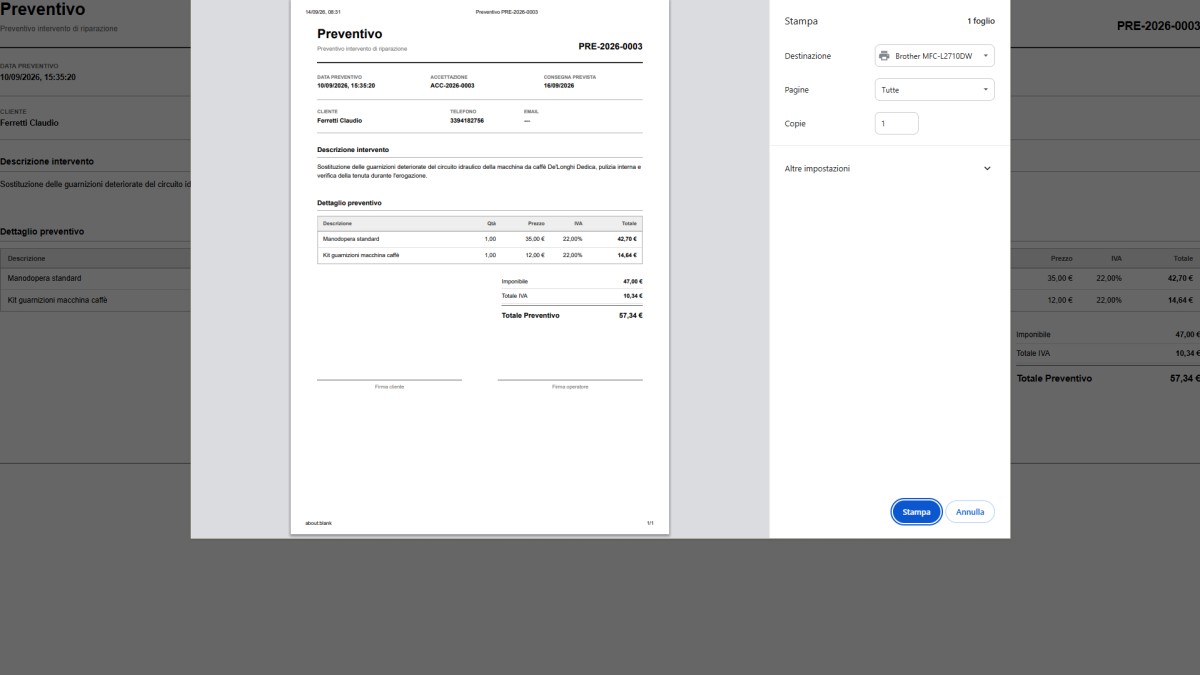
Task: Click 'ACC-2026-0003' acceptance code in preview
Action: [452, 86]
